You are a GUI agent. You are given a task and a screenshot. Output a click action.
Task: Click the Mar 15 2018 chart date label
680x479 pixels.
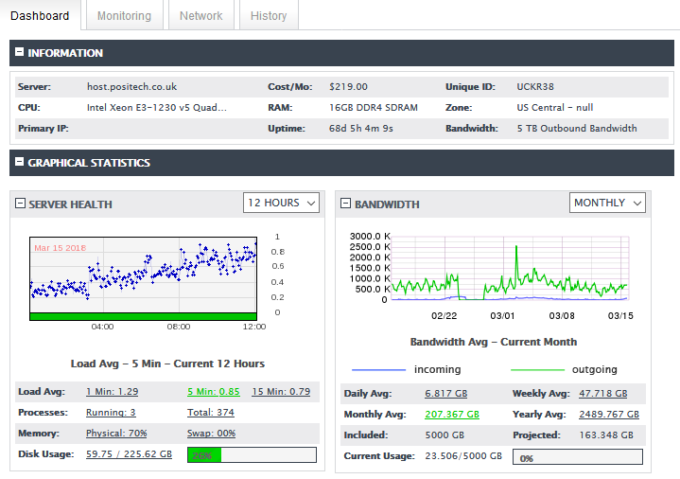[60, 248]
